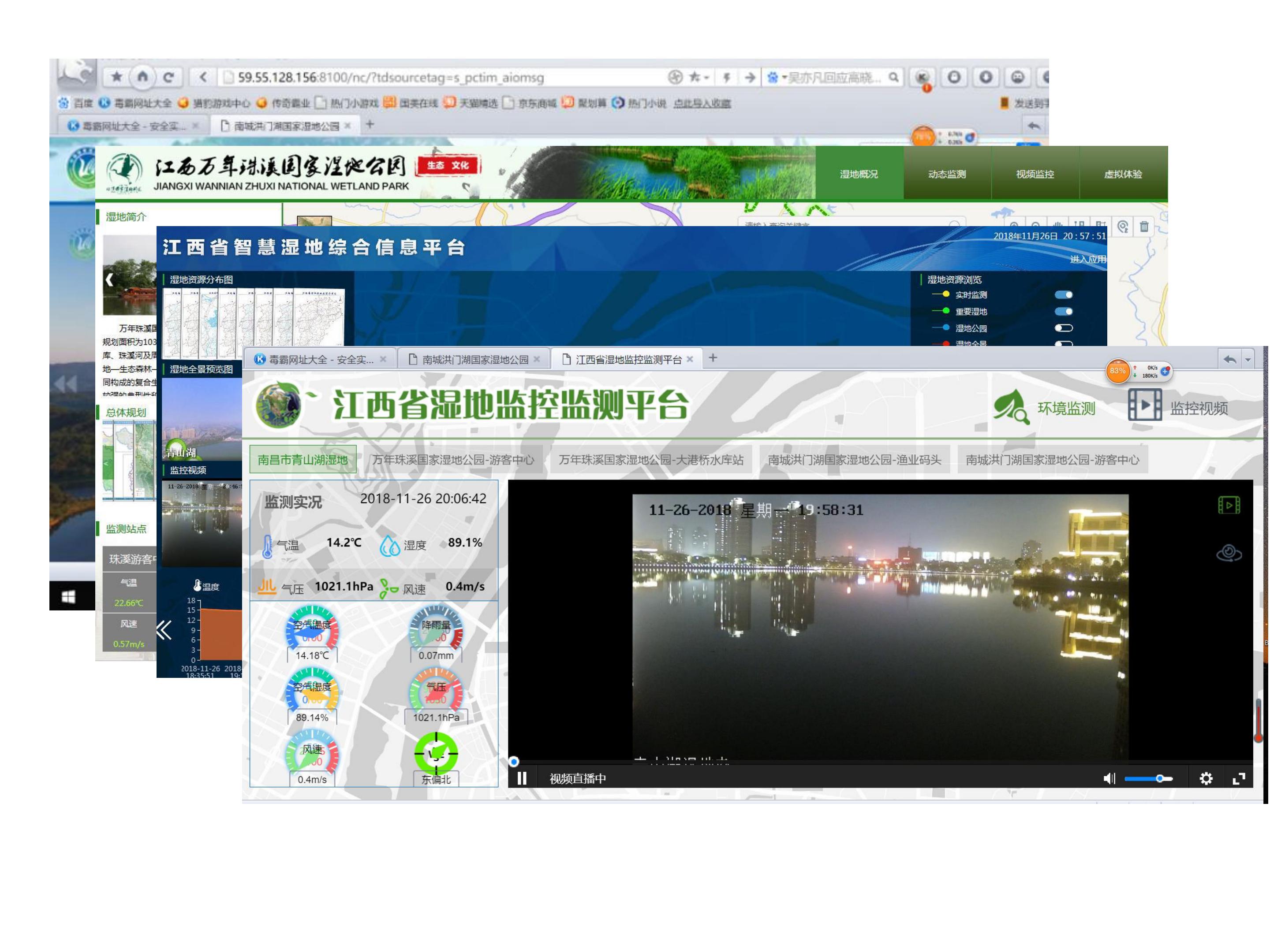Click previous image arrow in 湿地简介 carousel

coord(109,279)
